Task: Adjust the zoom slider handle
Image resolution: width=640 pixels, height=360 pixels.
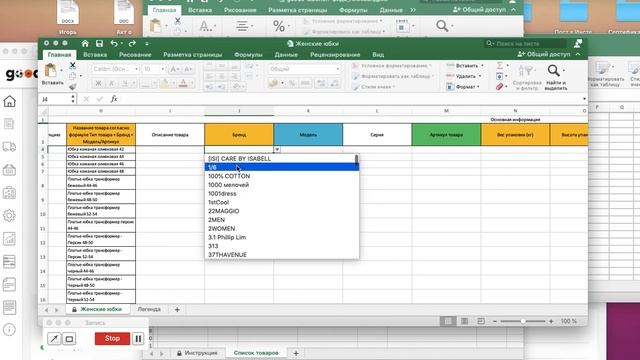Action: coord(523,321)
